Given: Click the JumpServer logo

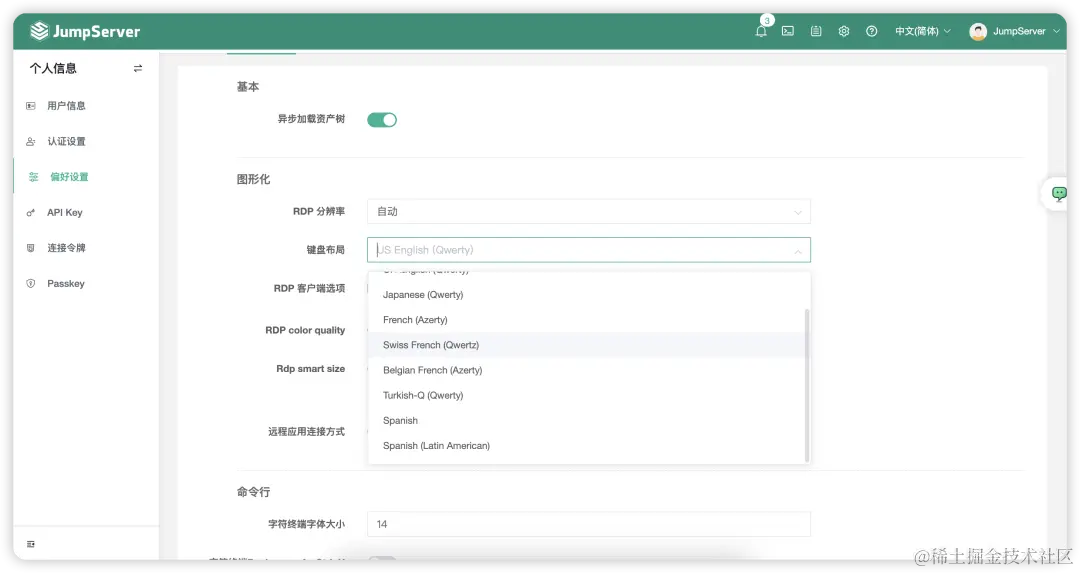Looking at the screenshot, I should click(x=85, y=31).
